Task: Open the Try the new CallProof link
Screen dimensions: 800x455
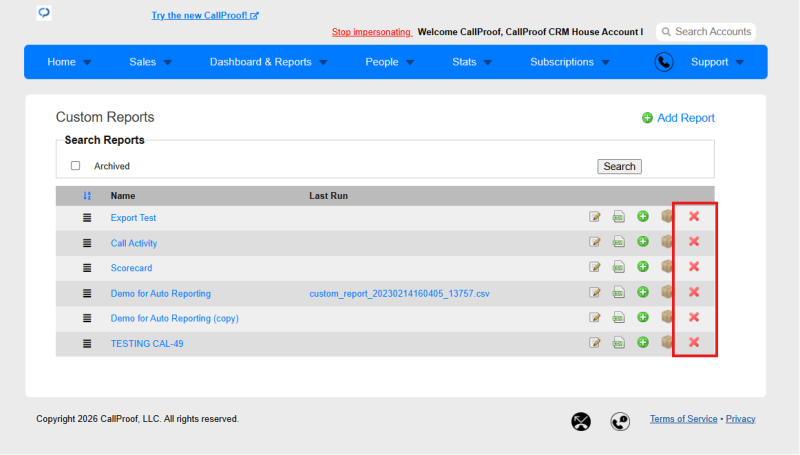Action: tap(205, 15)
